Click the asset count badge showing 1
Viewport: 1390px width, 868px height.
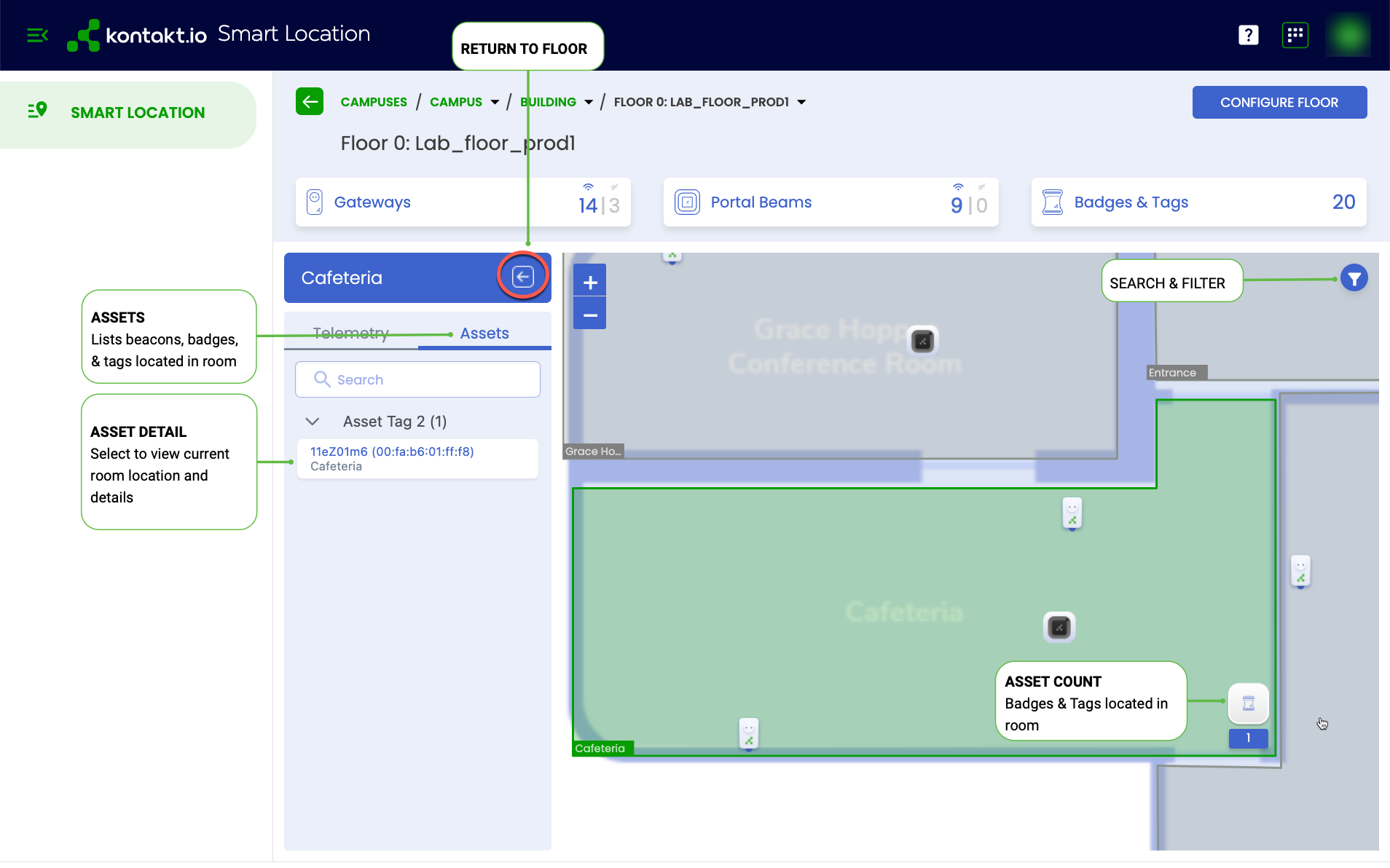(1249, 738)
